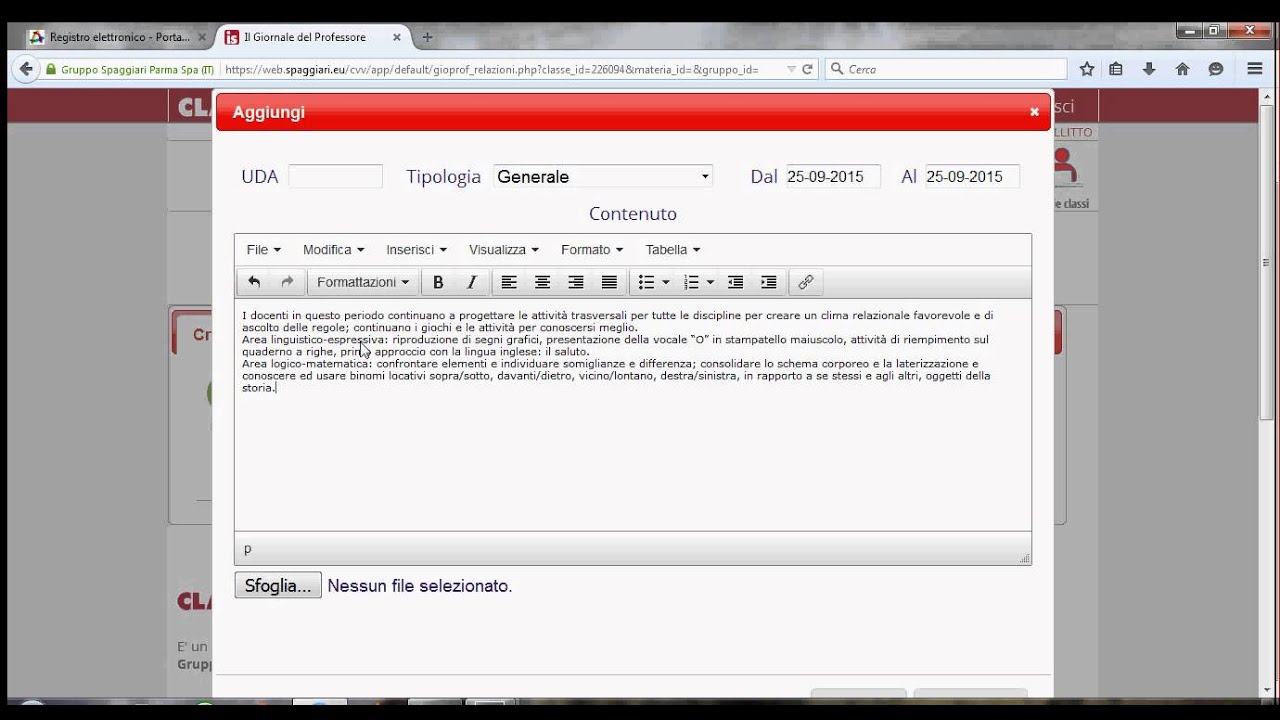This screenshot has height=720, width=1280.
Task: Insert a hyperlink with the link icon
Action: [x=806, y=282]
